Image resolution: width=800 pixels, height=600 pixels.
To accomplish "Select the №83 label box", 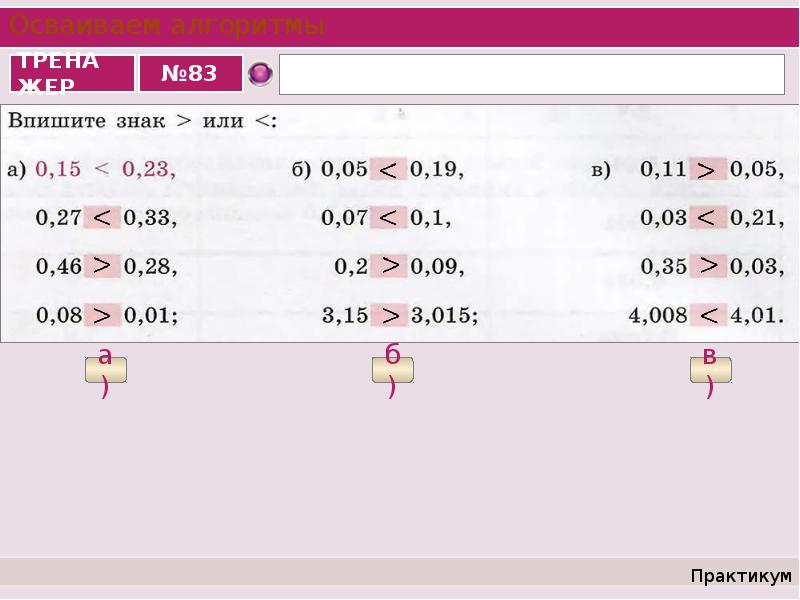I will [191, 74].
